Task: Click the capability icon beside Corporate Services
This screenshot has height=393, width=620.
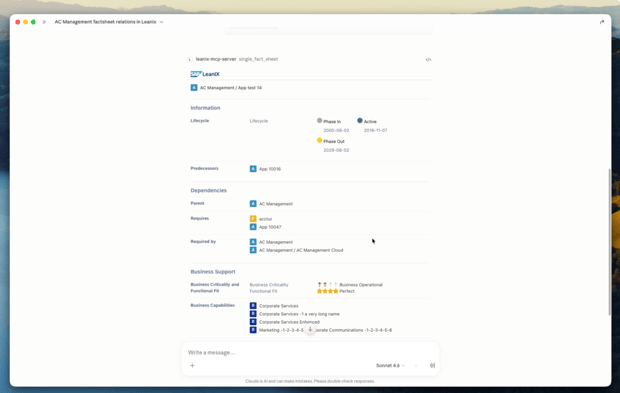Action: pyautogui.click(x=253, y=306)
